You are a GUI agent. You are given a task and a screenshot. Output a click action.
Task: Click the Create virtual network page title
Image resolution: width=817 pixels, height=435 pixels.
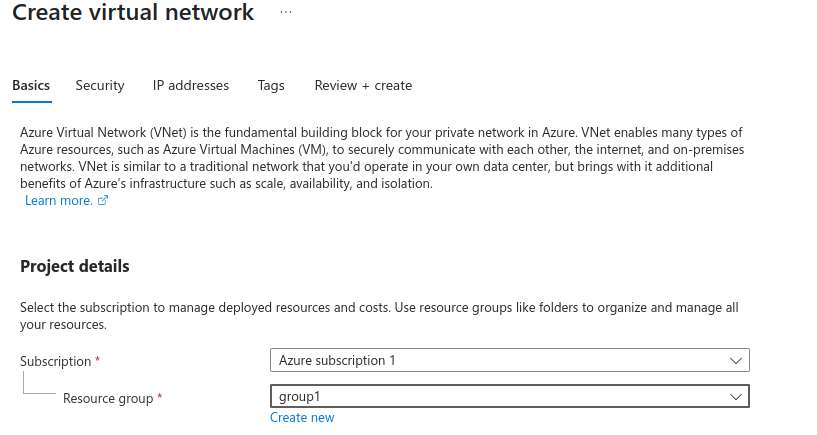click(x=133, y=13)
